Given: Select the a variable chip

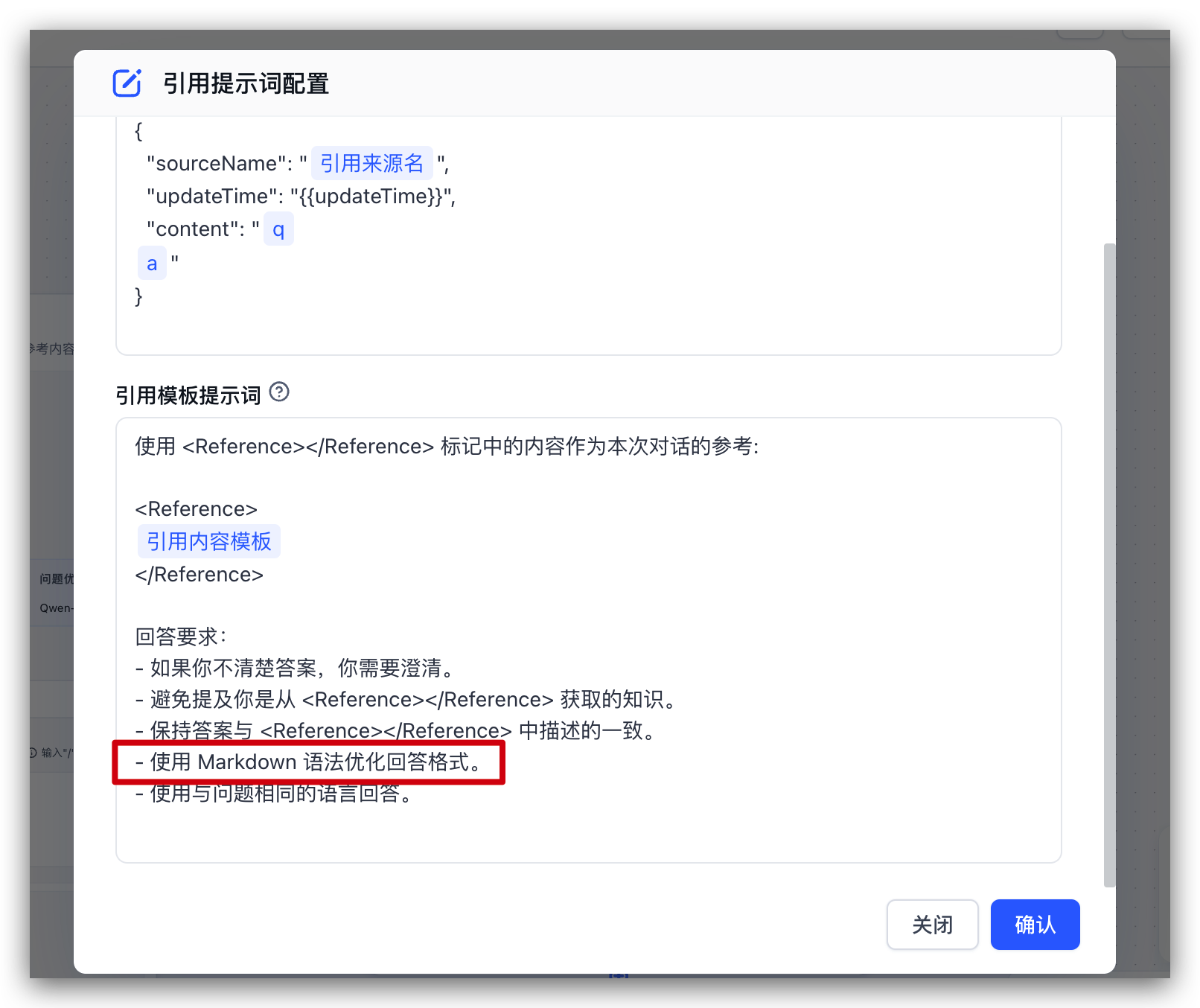Looking at the screenshot, I should [x=152, y=263].
